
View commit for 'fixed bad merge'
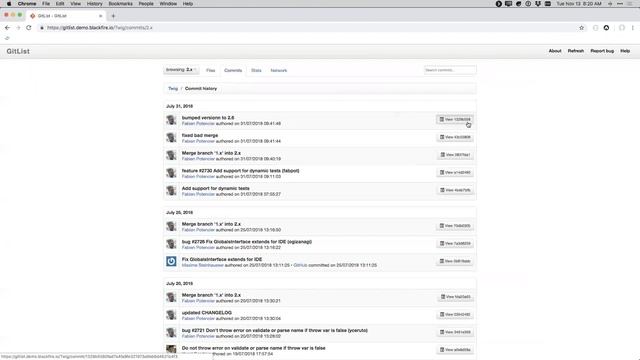click(455, 137)
